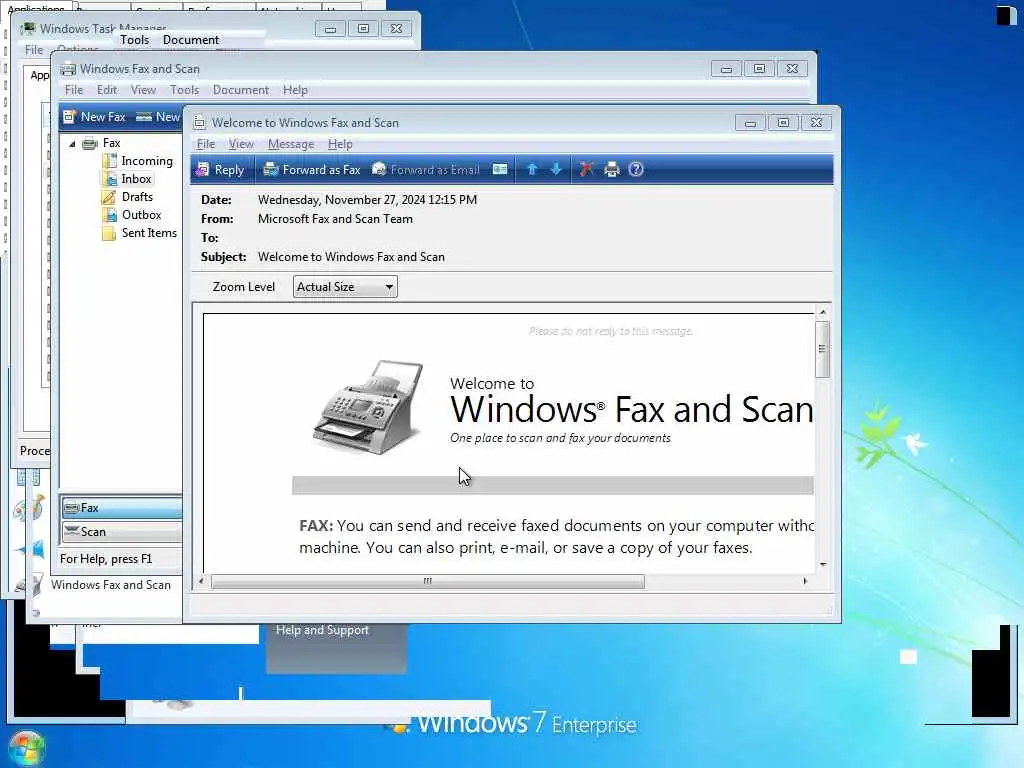Viewport: 1024px width, 768px height.
Task: Open File menu in the welcome message window
Action: (206, 144)
